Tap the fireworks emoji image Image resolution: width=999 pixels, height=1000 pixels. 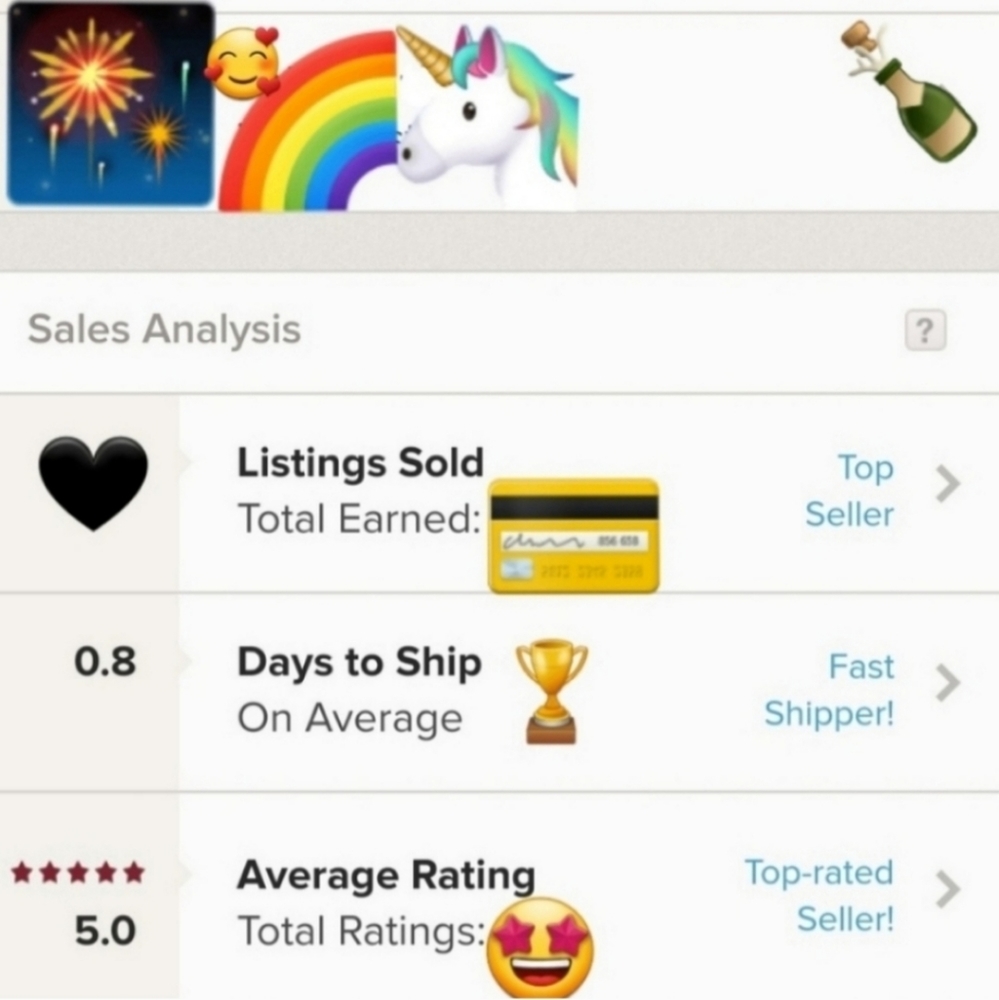pos(110,105)
